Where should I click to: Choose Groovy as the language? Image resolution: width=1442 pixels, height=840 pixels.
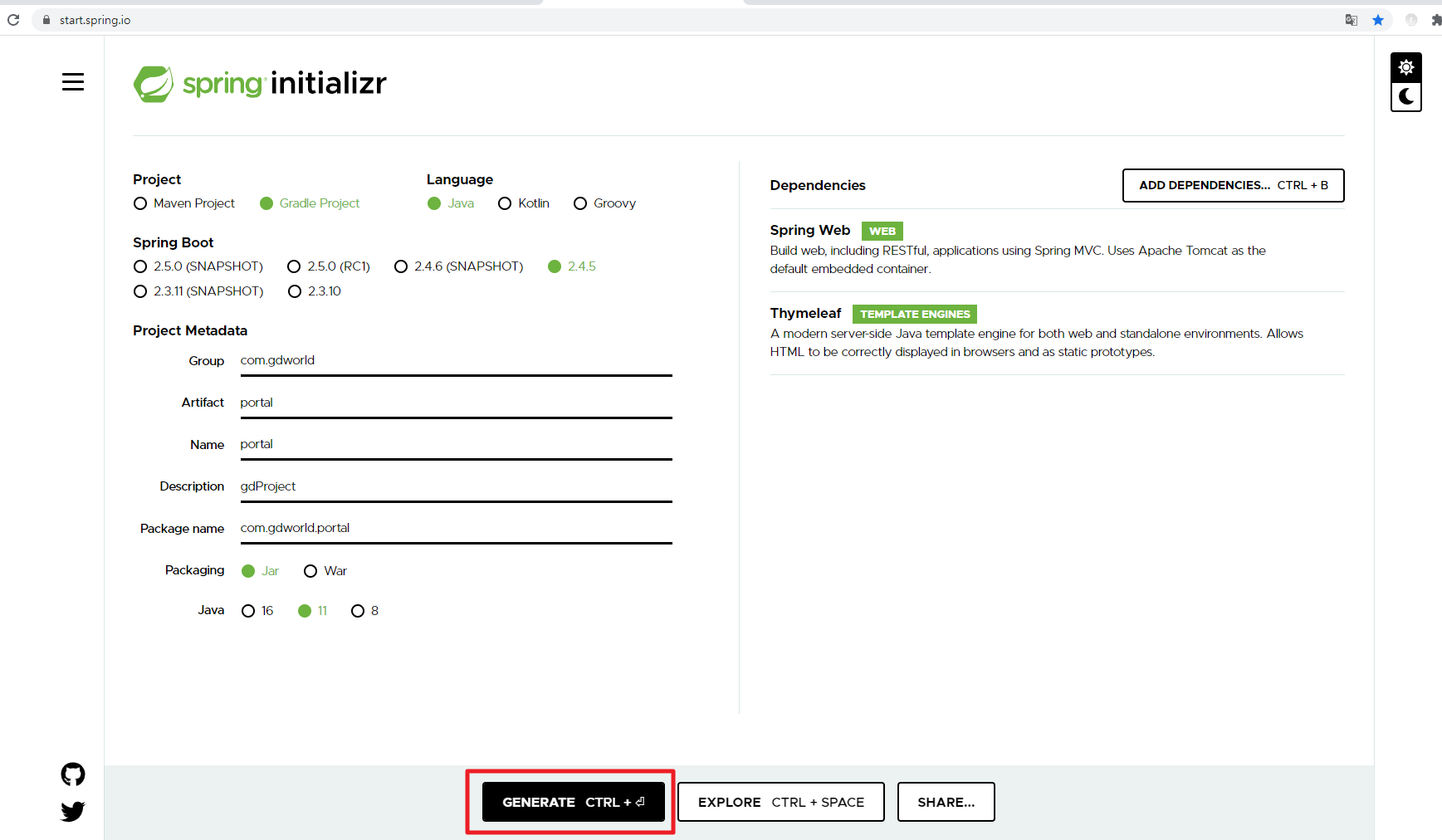click(x=604, y=203)
